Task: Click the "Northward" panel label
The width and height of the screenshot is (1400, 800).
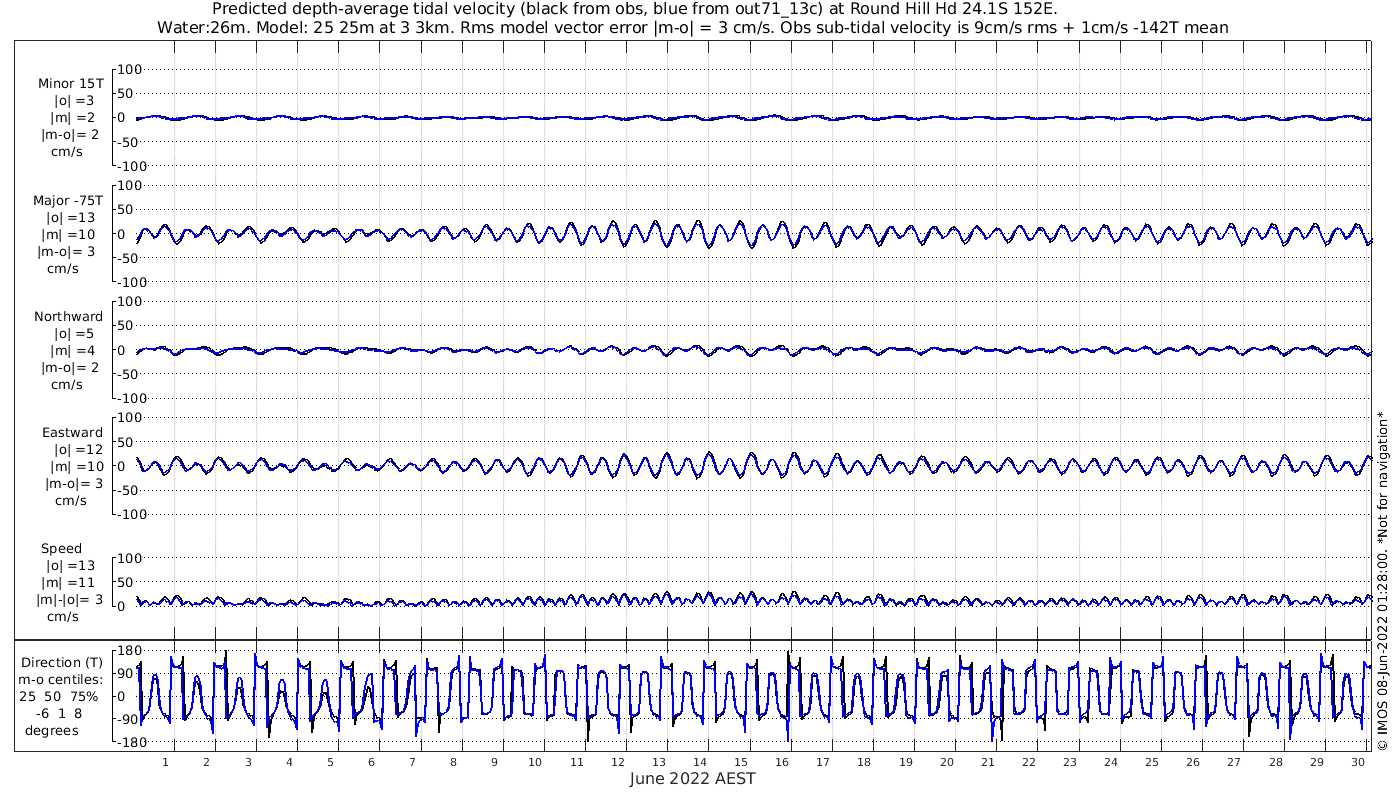Action: coord(69,317)
